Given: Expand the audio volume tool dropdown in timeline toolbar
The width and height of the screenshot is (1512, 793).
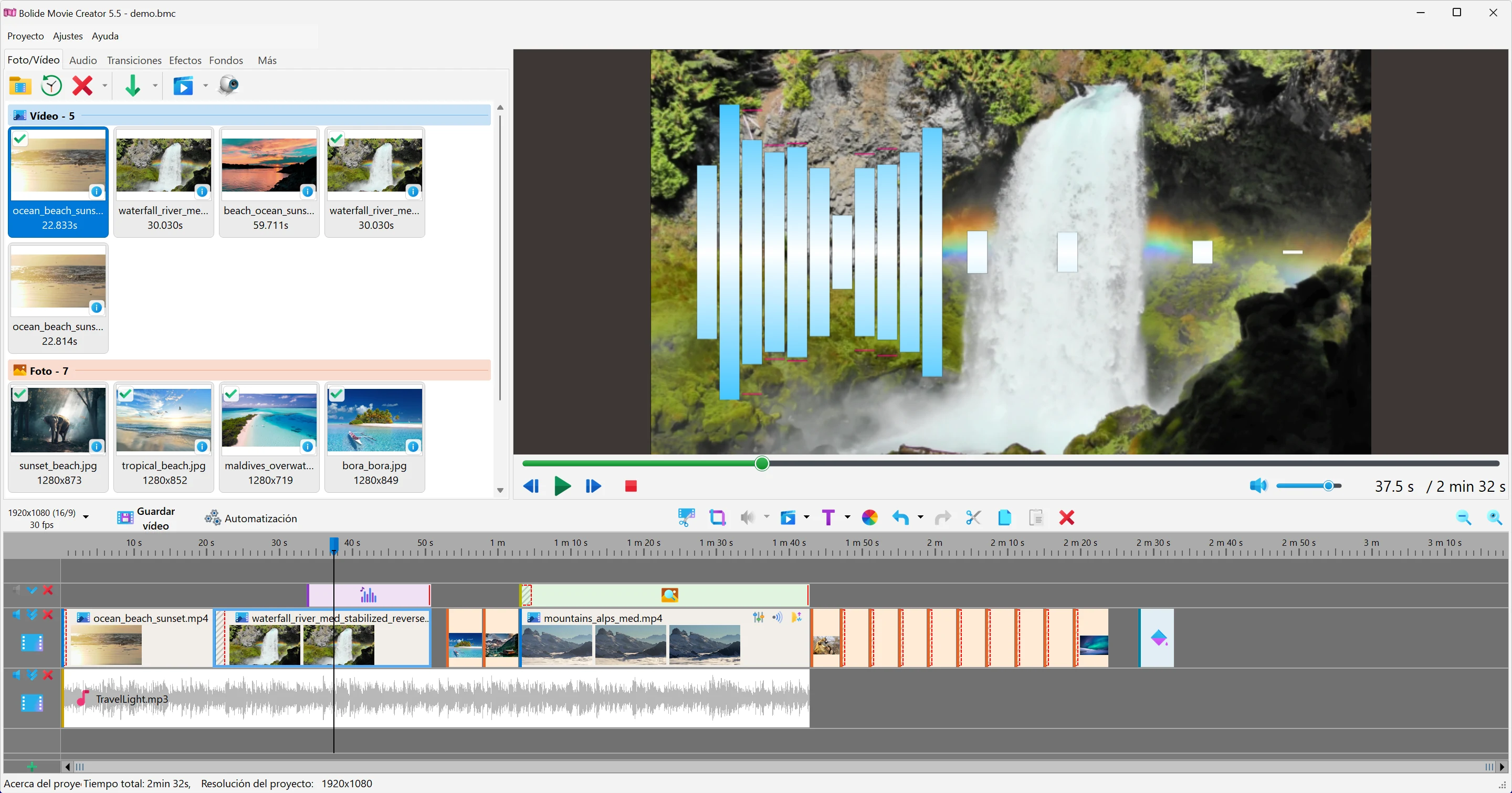Looking at the screenshot, I should coord(766,517).
